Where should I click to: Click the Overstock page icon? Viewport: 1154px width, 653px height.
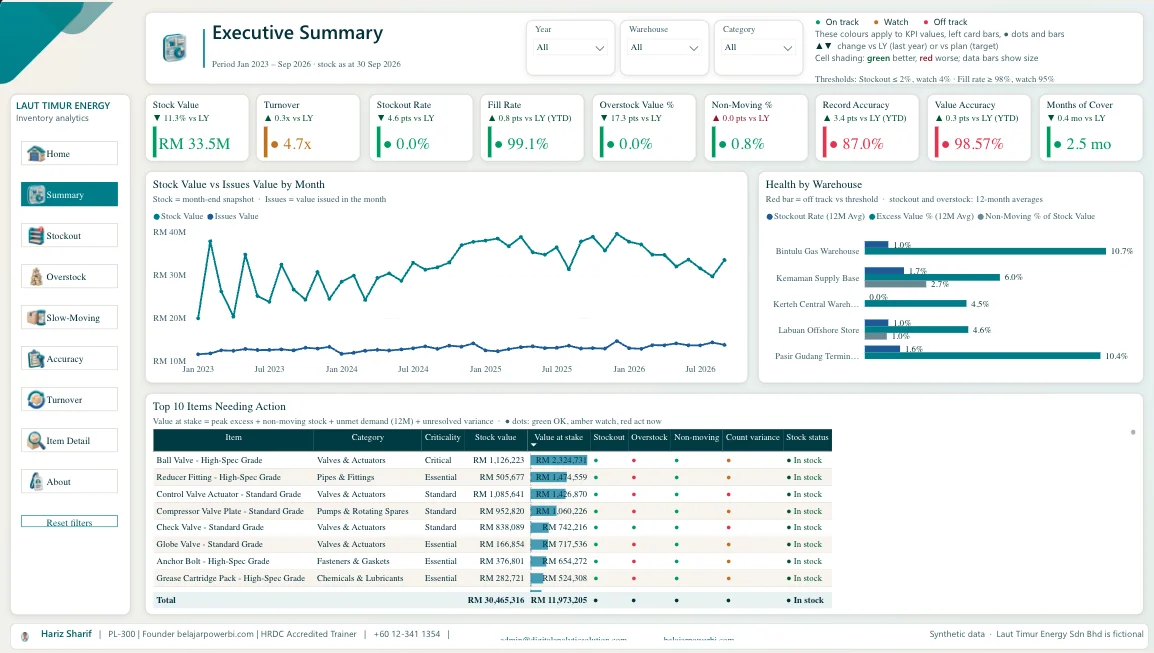coord(35,277)
